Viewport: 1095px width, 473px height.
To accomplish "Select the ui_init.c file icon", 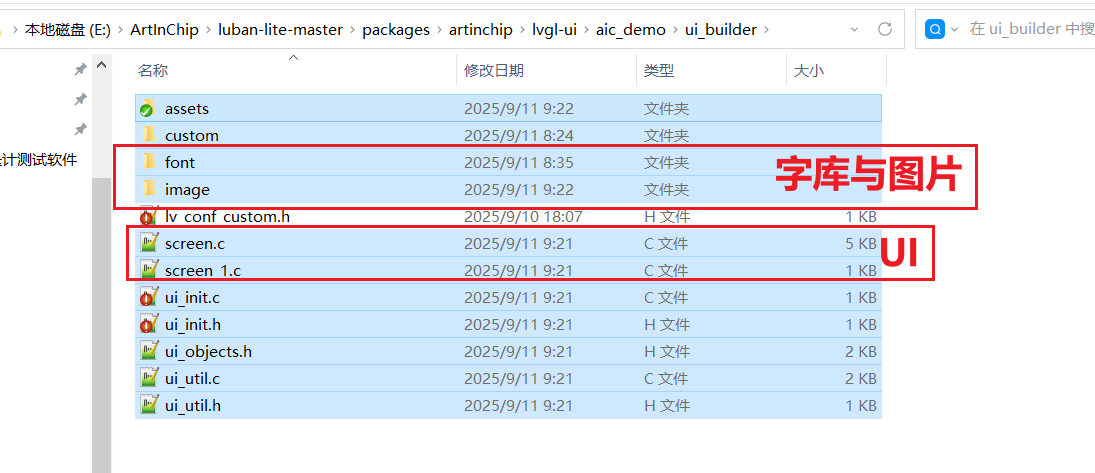I will 147,298.
